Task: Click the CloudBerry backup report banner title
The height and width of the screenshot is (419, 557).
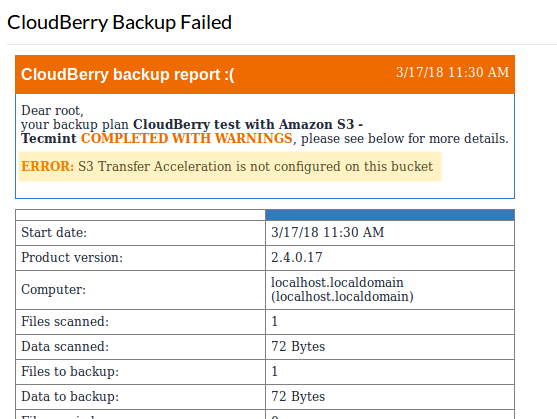Action: [x=128, y=75]
